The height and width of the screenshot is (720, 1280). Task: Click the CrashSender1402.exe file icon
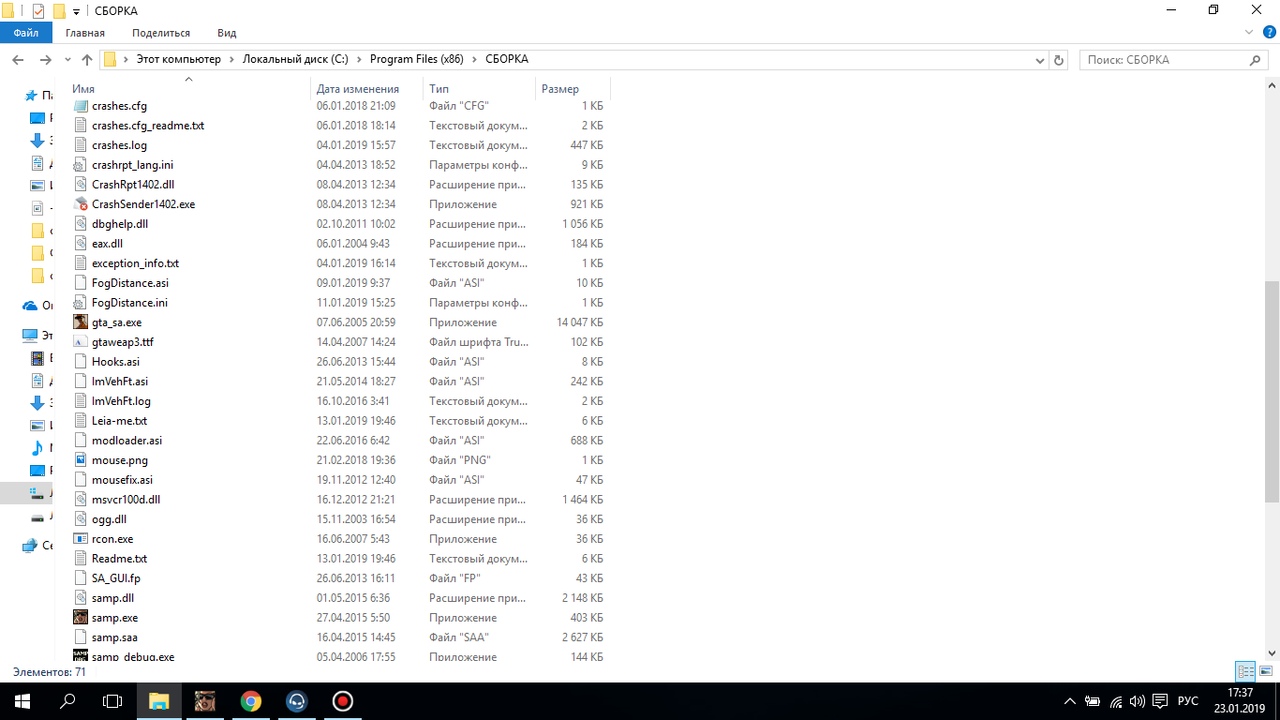[81, 204]
